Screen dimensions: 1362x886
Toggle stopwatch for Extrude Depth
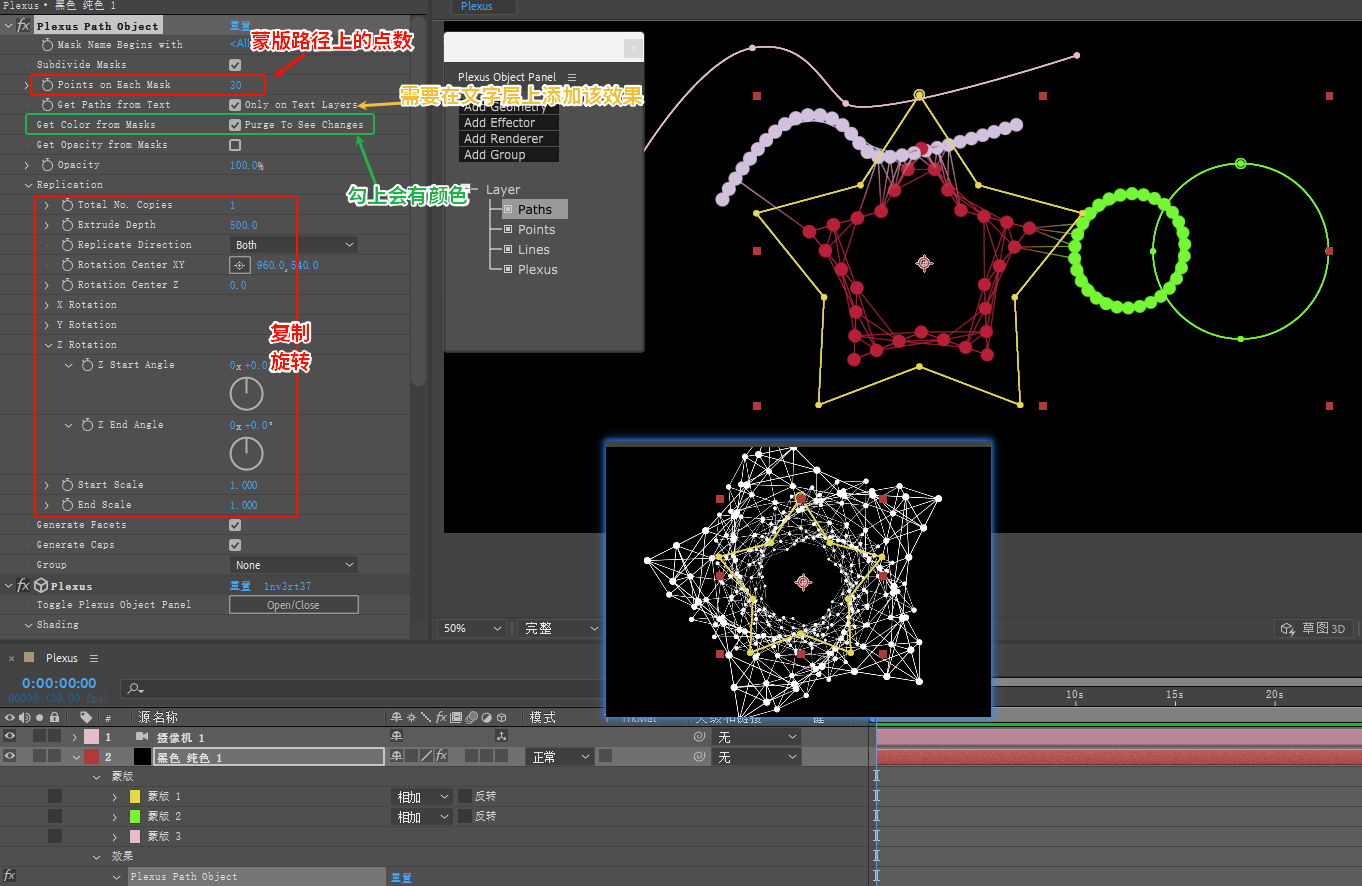[67, 225]
